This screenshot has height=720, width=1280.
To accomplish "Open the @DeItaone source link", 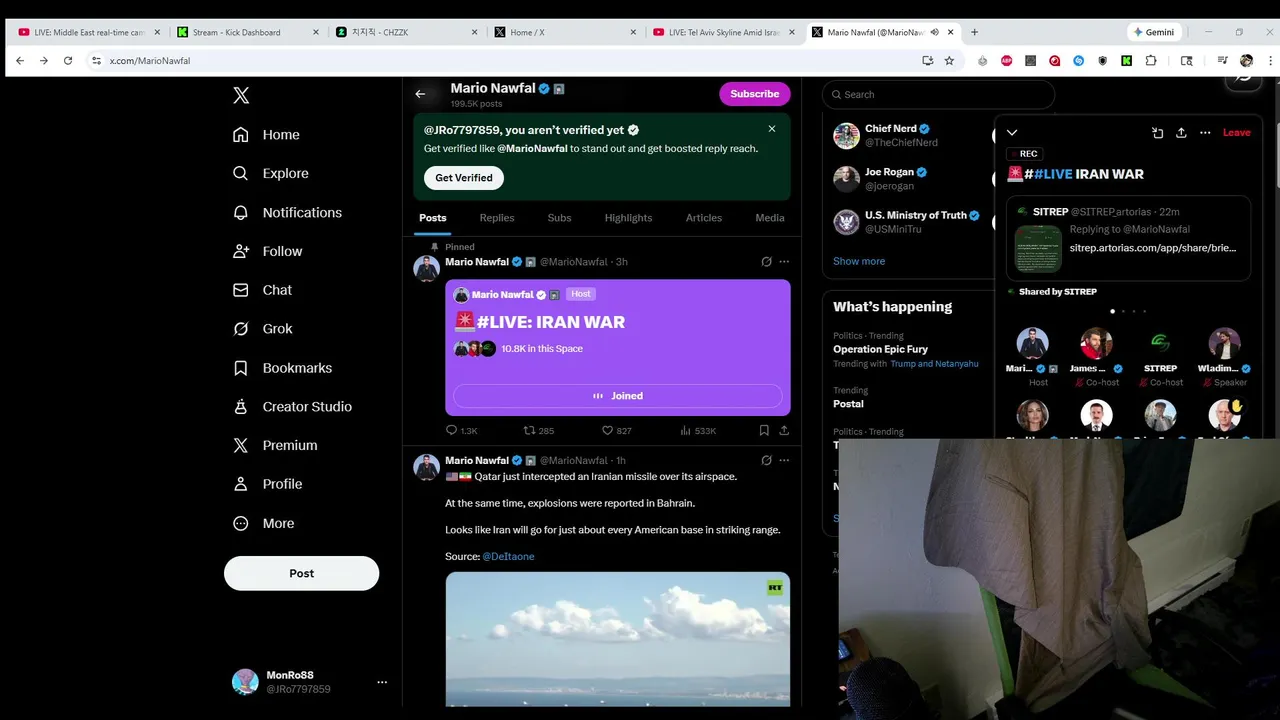I will coord(508,556).
